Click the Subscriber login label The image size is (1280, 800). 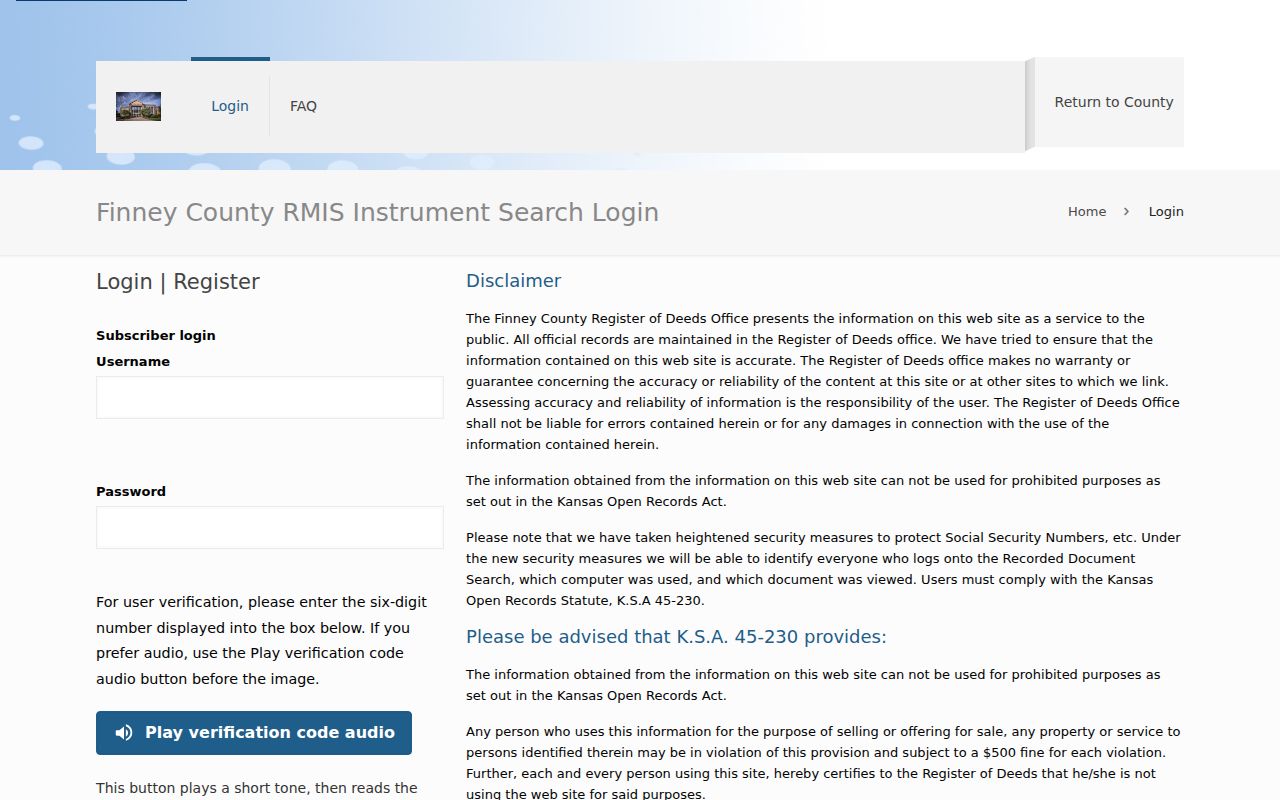pyautogui.click(x=156, y=335)
